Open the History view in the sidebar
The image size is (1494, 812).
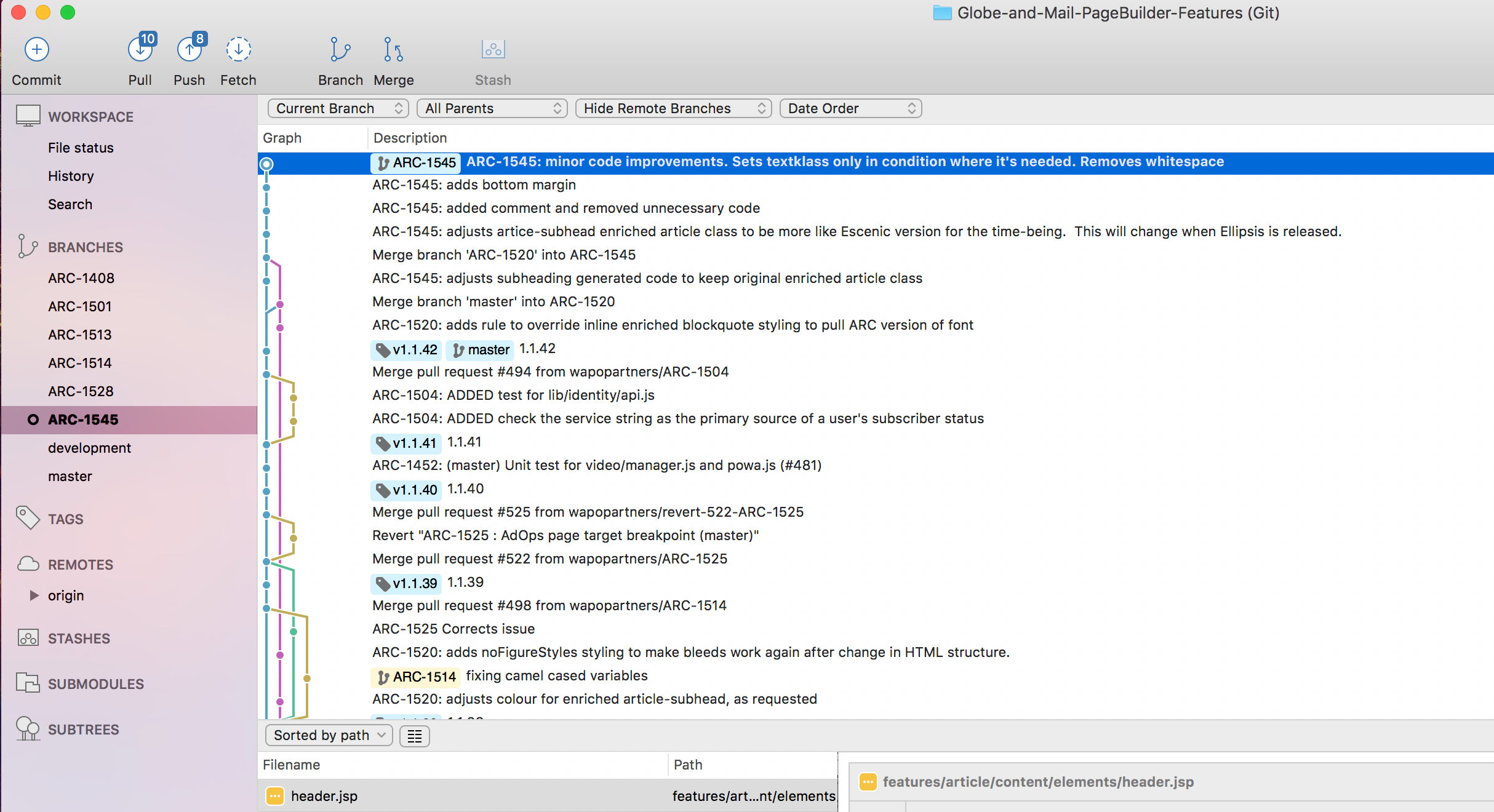coord(71,176)
